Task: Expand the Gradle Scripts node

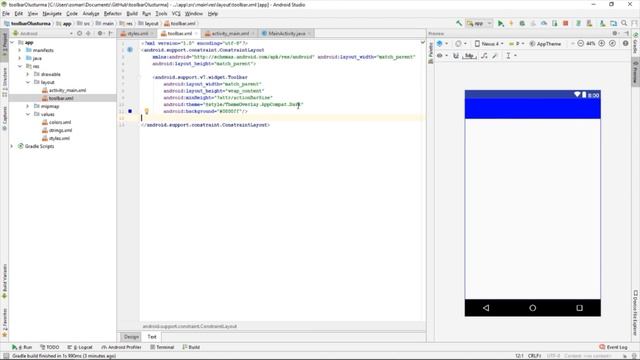Action: click(12, 146)
